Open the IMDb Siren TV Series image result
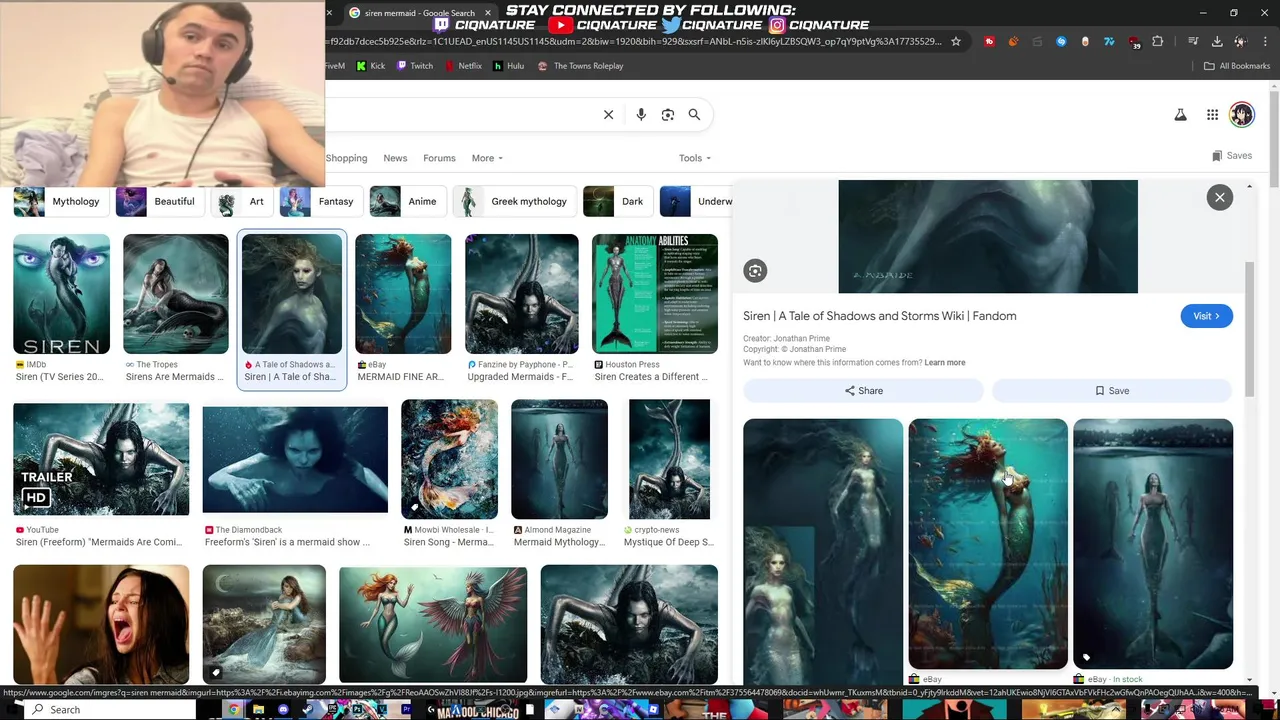The image size is (1280, 720). pyautogui.click(x=61, y=294)
